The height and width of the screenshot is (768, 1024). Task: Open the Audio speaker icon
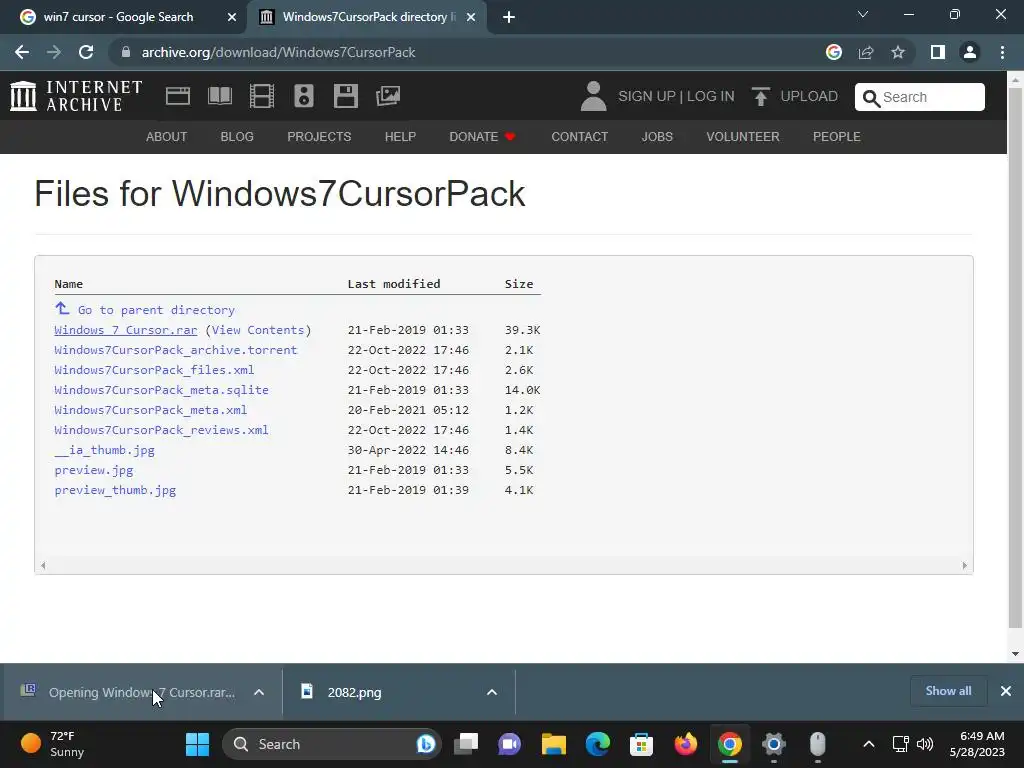click(304, 96)
